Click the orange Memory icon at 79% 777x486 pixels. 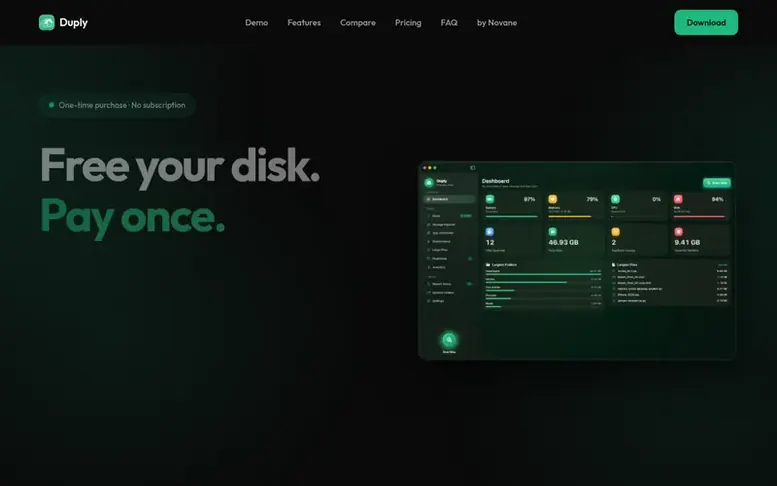(x=553, y=199)
